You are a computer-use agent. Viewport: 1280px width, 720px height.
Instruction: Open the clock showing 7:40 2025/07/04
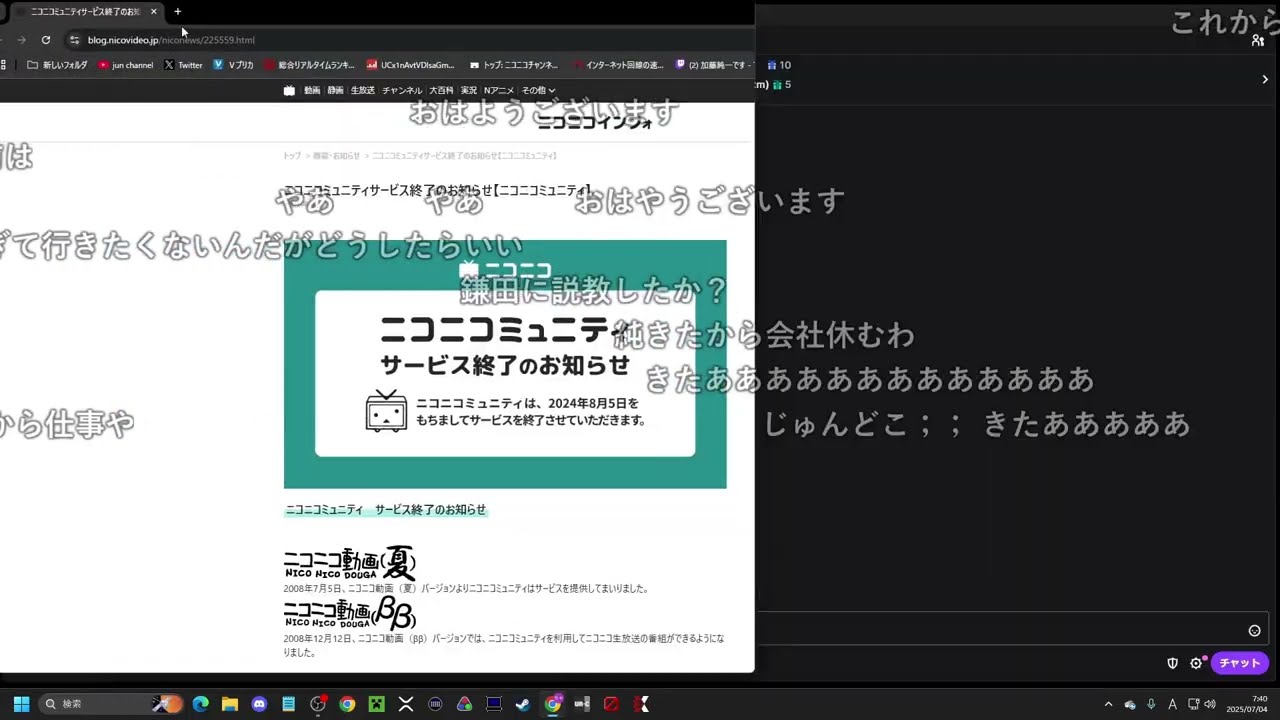point(1247,704)
